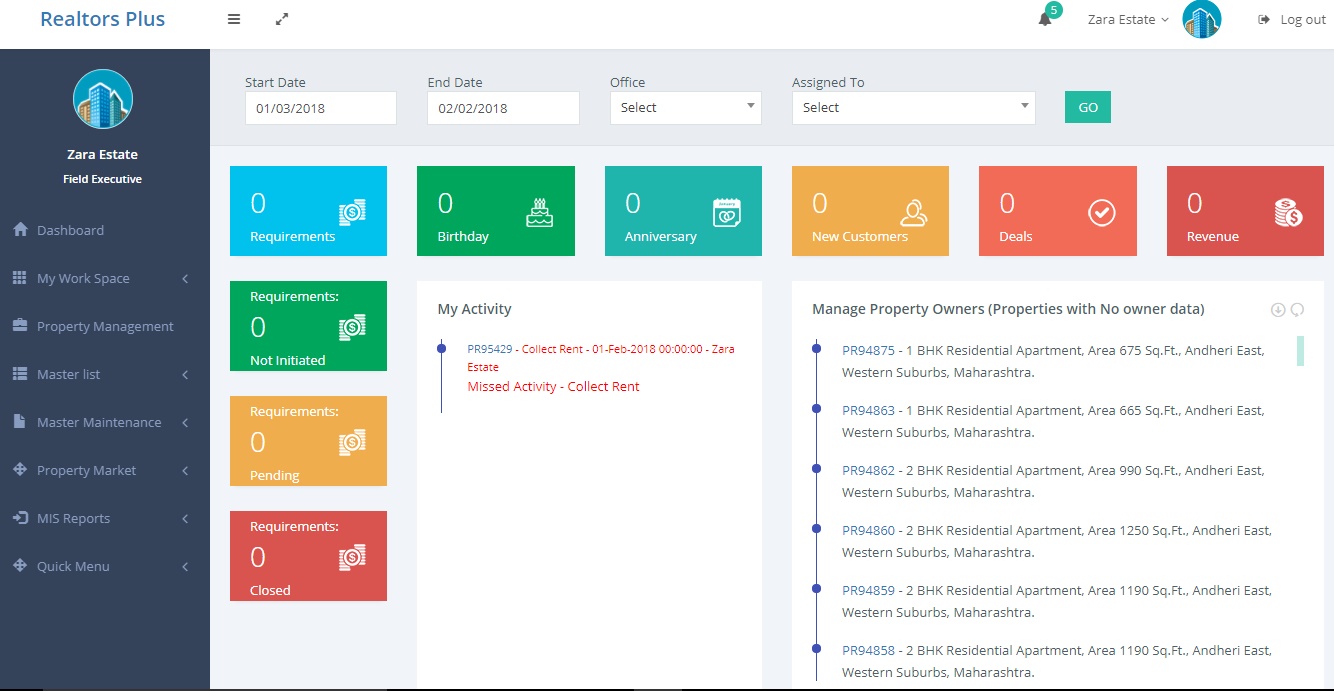Click the cake icon on Birthday card
The height and width of the screenshot is (691, 1334).
pos(539,211)
